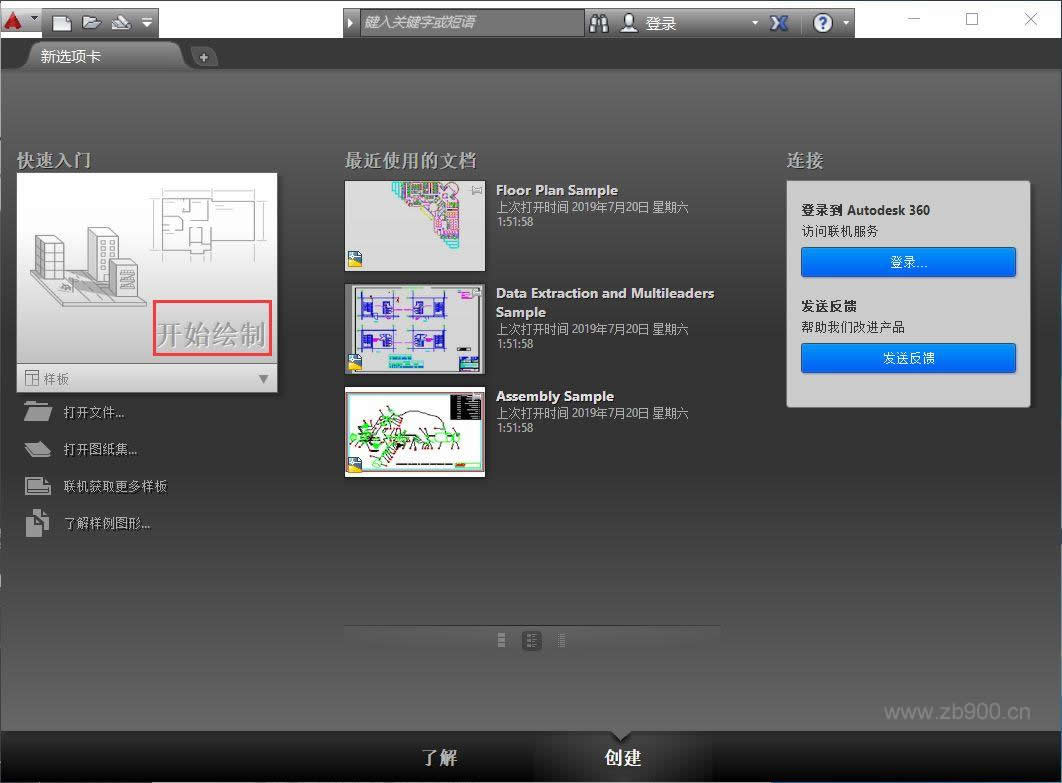Click the blue 登录 button for Autodesk 360
Image resolution: width=1062 pixels, height=783 pixels.
click(908, 262)
